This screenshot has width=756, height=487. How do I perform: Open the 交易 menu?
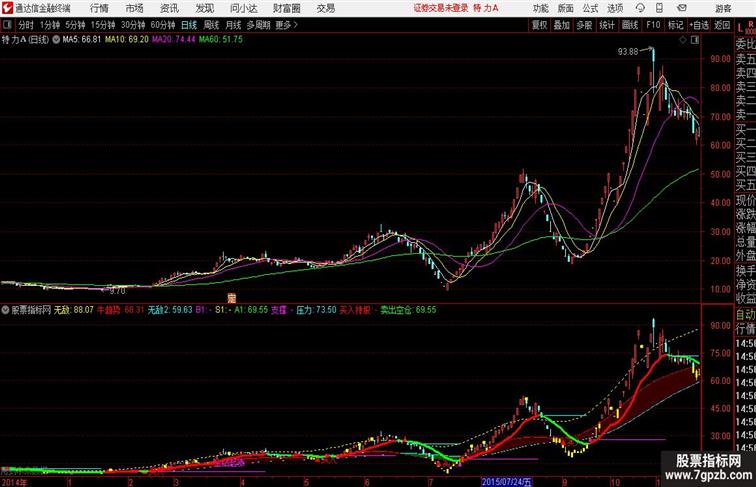point(325,8)
